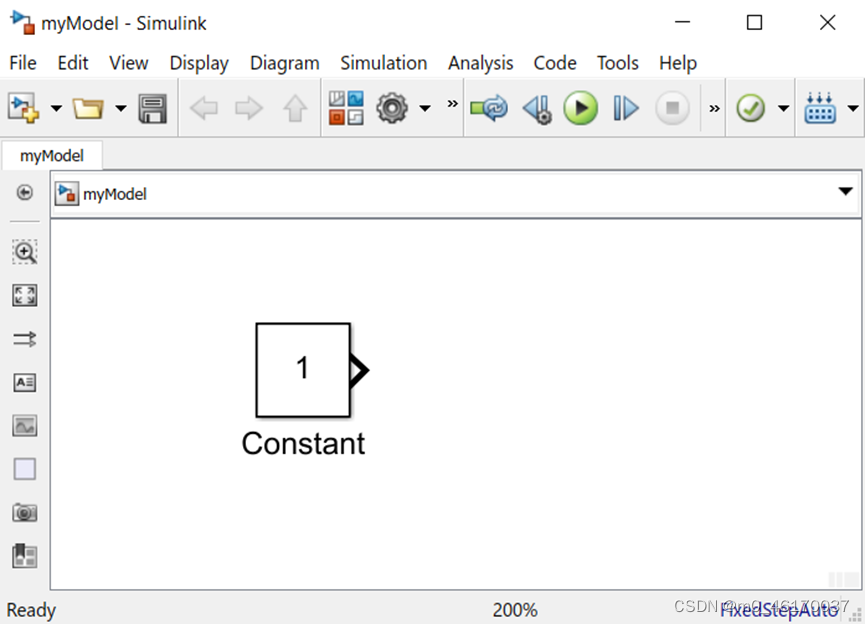Click myModel in the breadcrumb bar
The image size is (865, 624).
(x=115, y=194)
